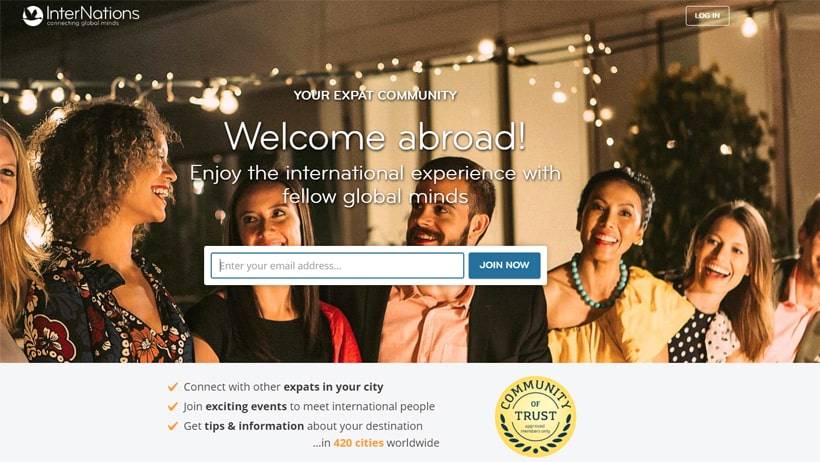Click the "Welcome abroad!" headline
This screenshot has height=462, width=820.
(x=375, y=137)
